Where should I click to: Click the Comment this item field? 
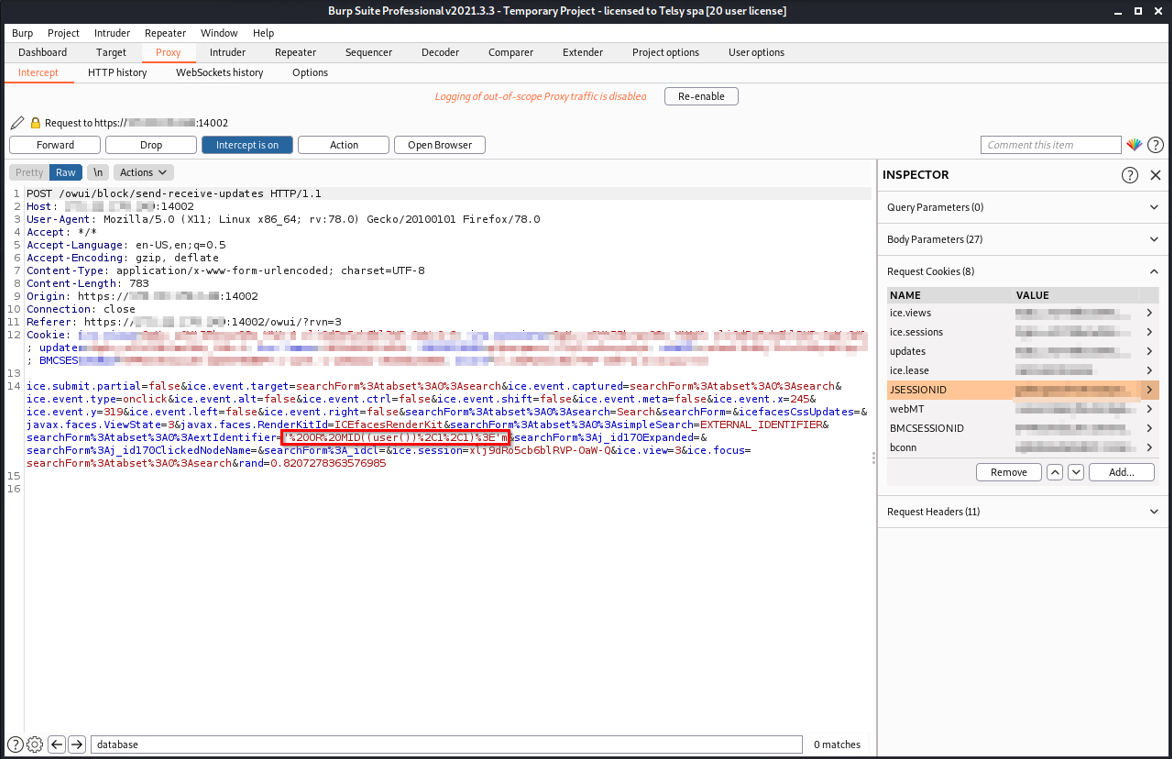(x=1051, y=145)
